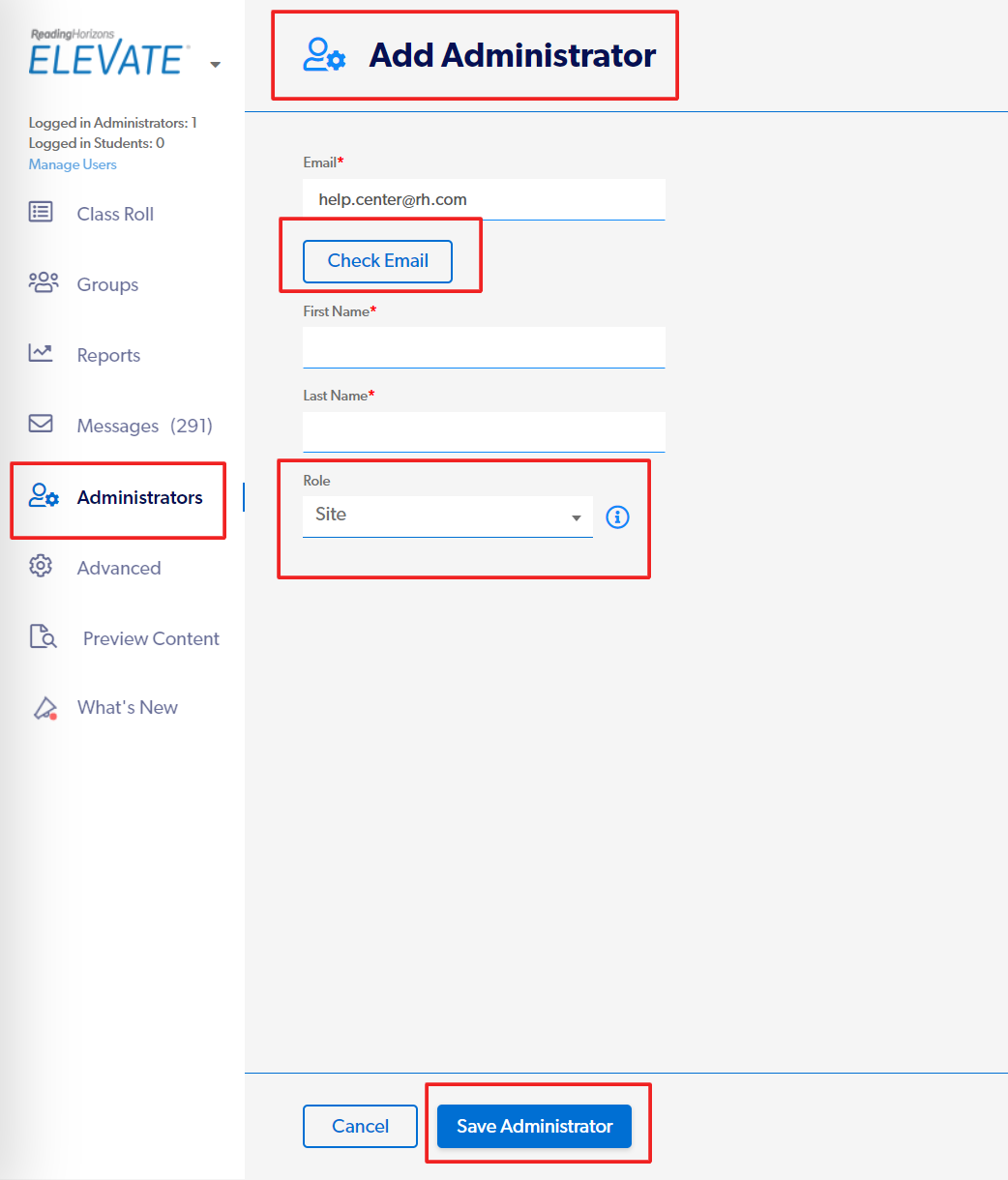Click the Cancel button
1008x1180 pixels.
[x=360, y=1126]
